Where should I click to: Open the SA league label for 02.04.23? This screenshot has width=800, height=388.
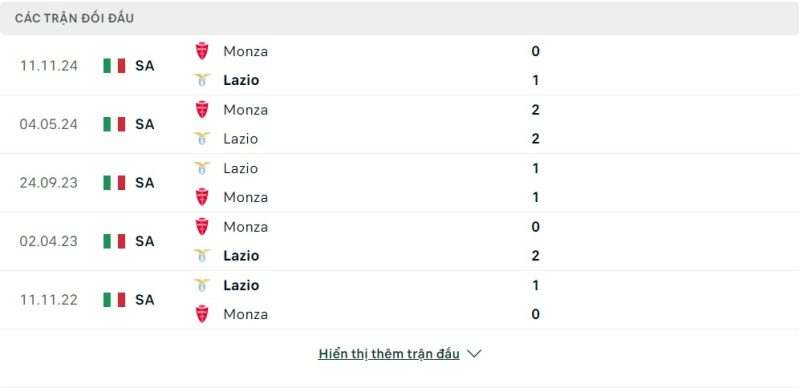click(144, 241)
